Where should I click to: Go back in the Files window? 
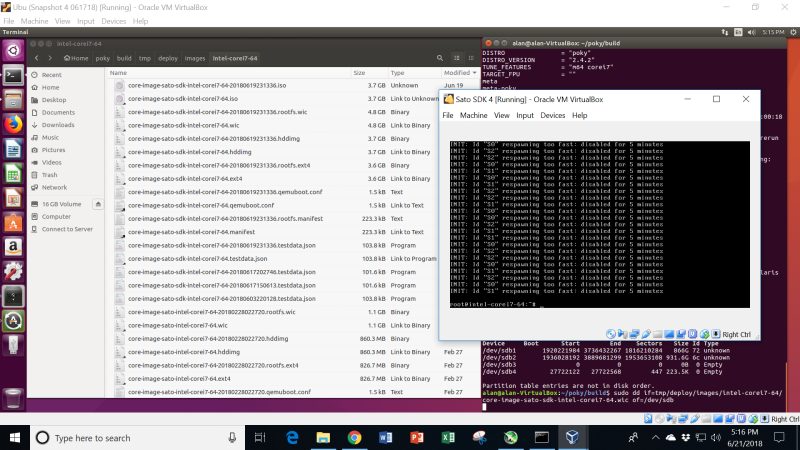36,58
